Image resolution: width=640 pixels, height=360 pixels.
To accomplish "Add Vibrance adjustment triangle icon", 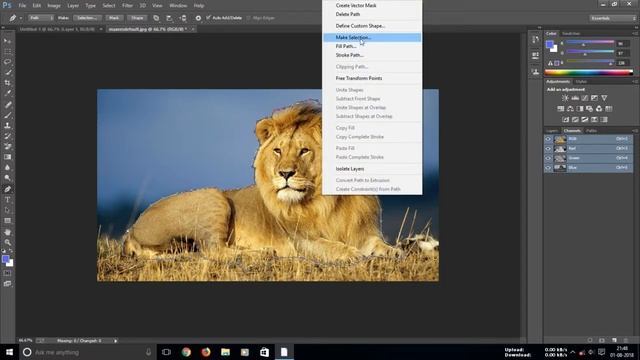I will [x=604, y=98].
